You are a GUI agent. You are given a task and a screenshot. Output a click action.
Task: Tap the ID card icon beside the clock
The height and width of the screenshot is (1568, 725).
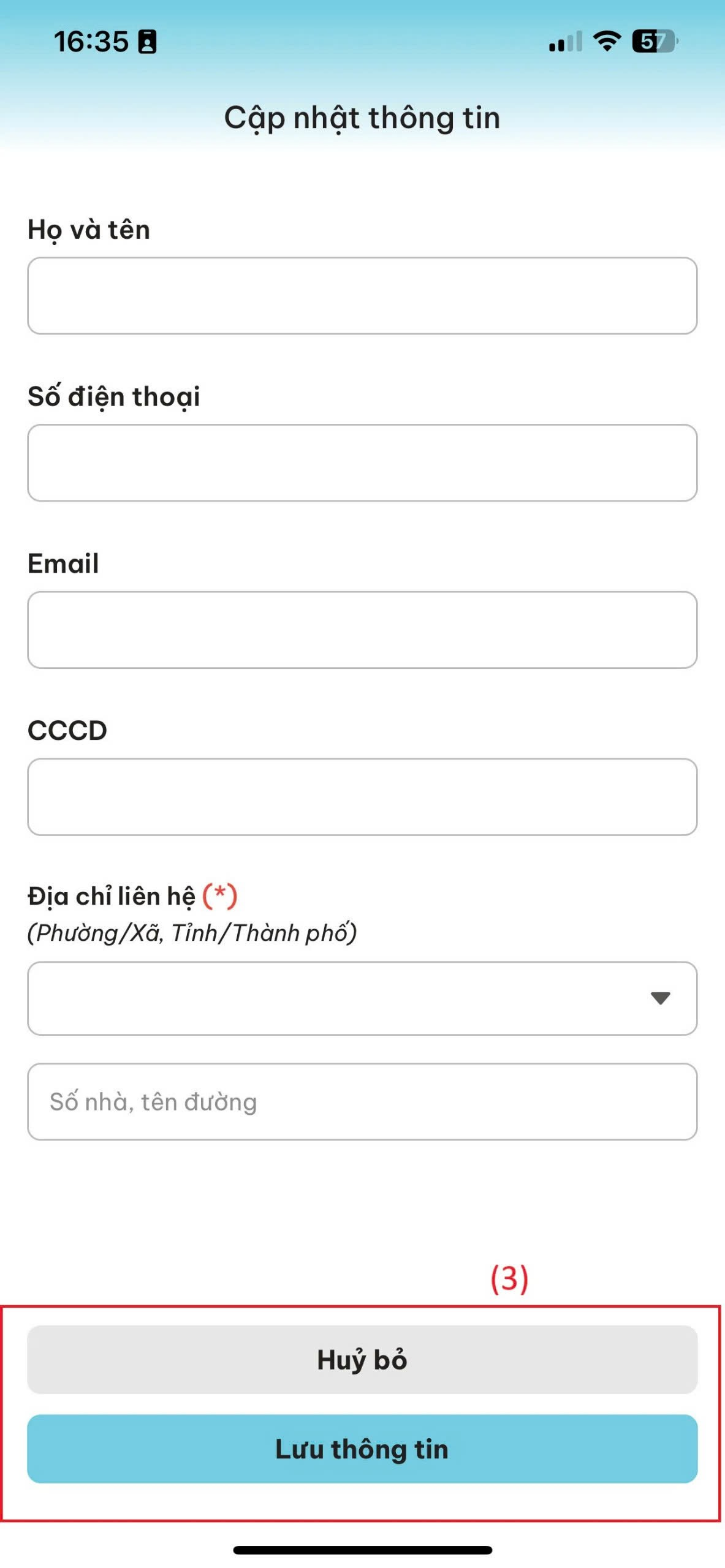click(x=147, y=42)
